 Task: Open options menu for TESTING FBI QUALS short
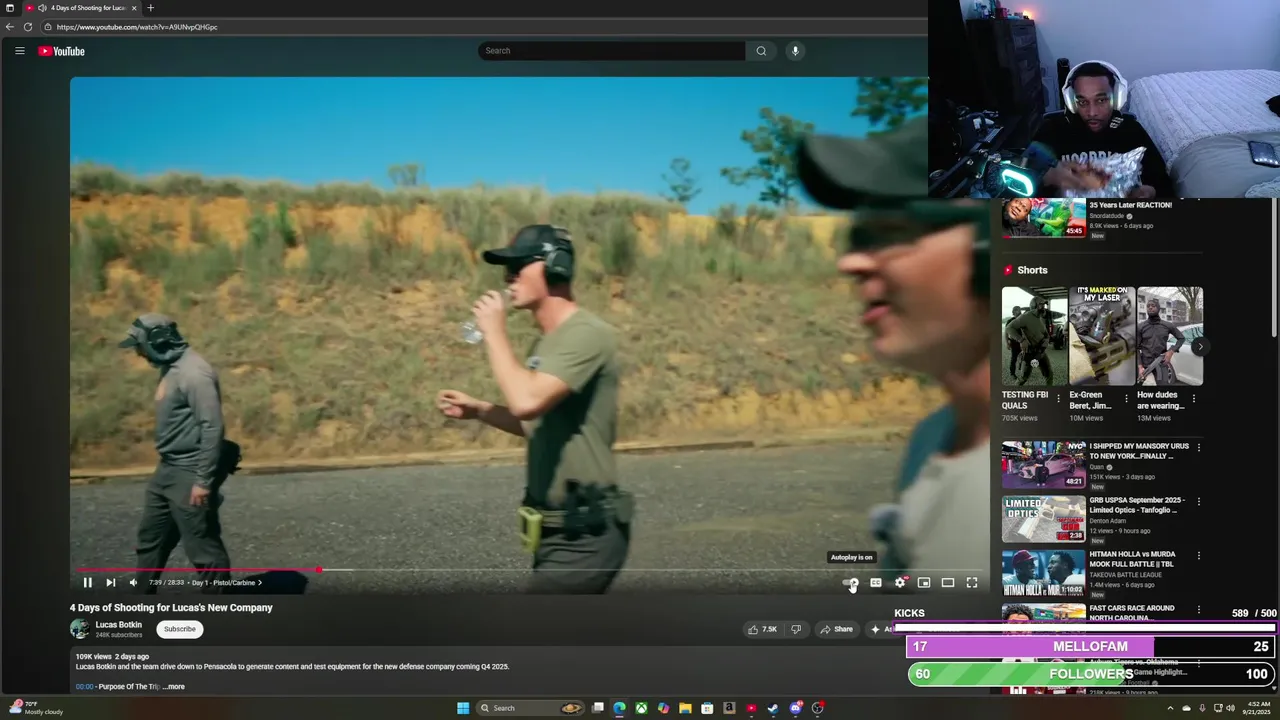tap(1059, 398)
